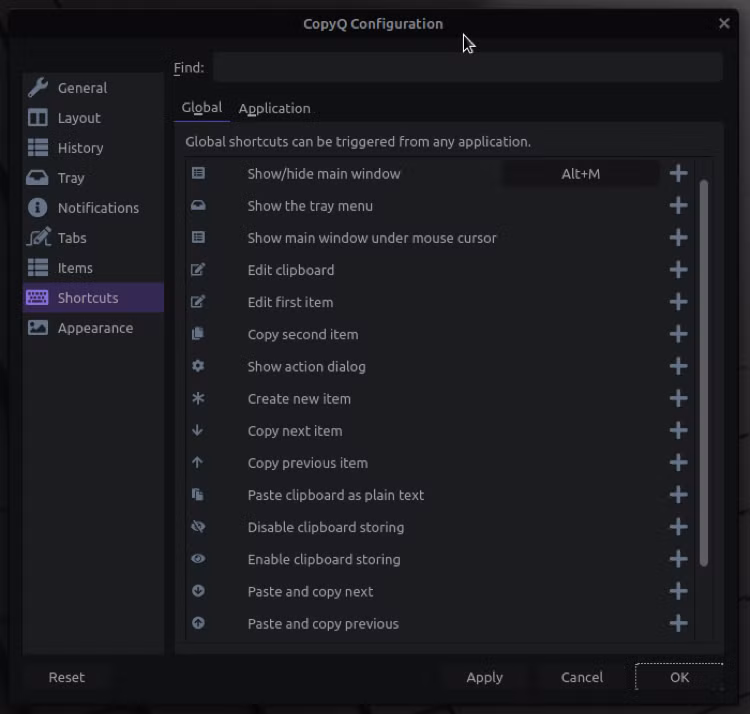The width and height of the screenshot is (750, 714).
Task: Open the Tray section icon
Action: coord(37,178)
